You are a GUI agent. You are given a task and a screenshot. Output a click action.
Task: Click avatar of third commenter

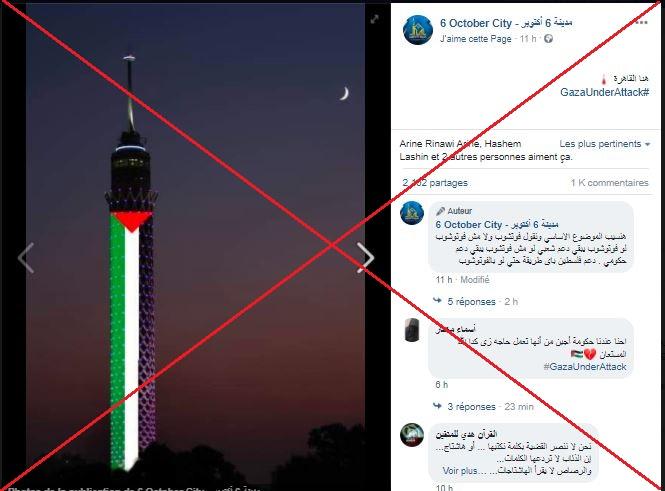(x=412, y=435)
